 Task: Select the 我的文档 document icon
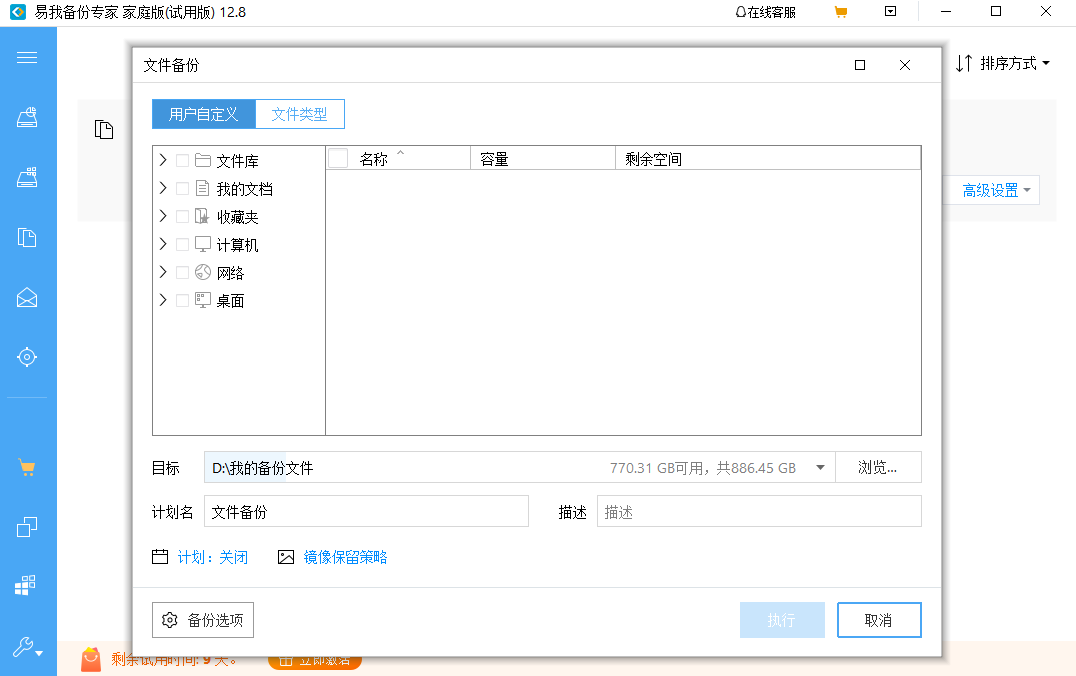coord(202,188)
